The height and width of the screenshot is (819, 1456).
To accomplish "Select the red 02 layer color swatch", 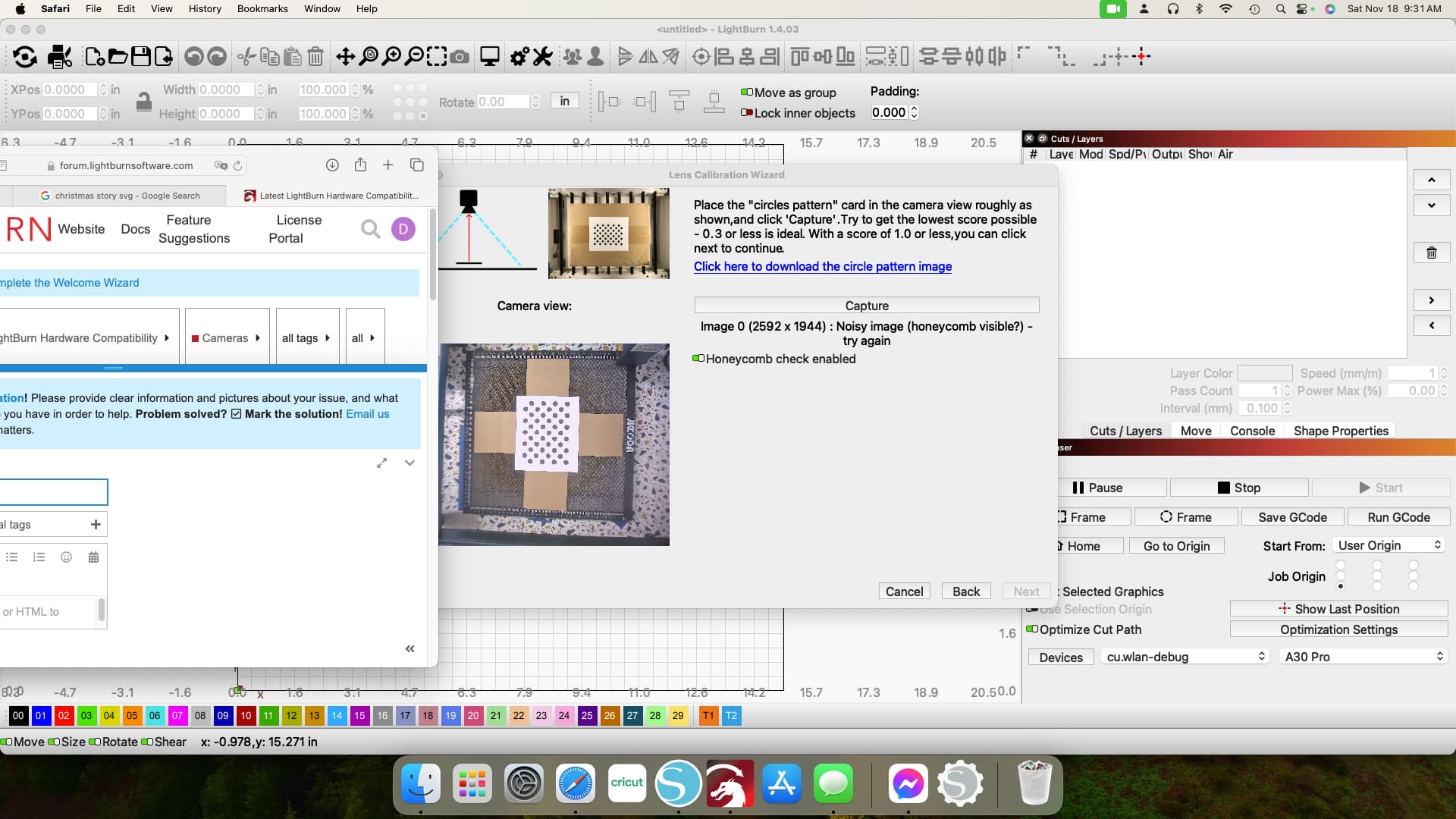I will 64,715.
